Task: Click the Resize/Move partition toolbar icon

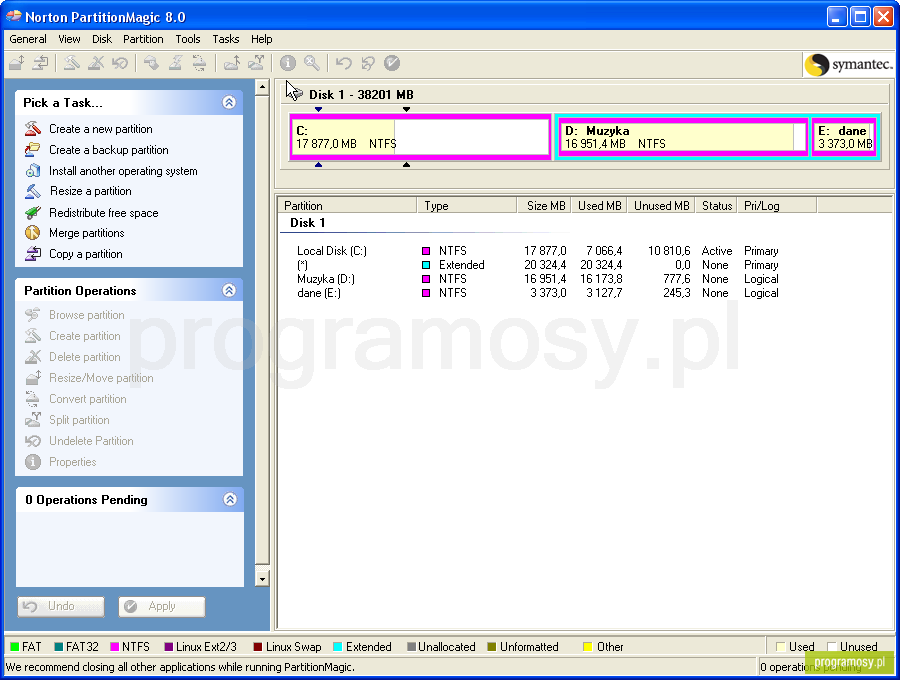Action: (x=17, y=63)
